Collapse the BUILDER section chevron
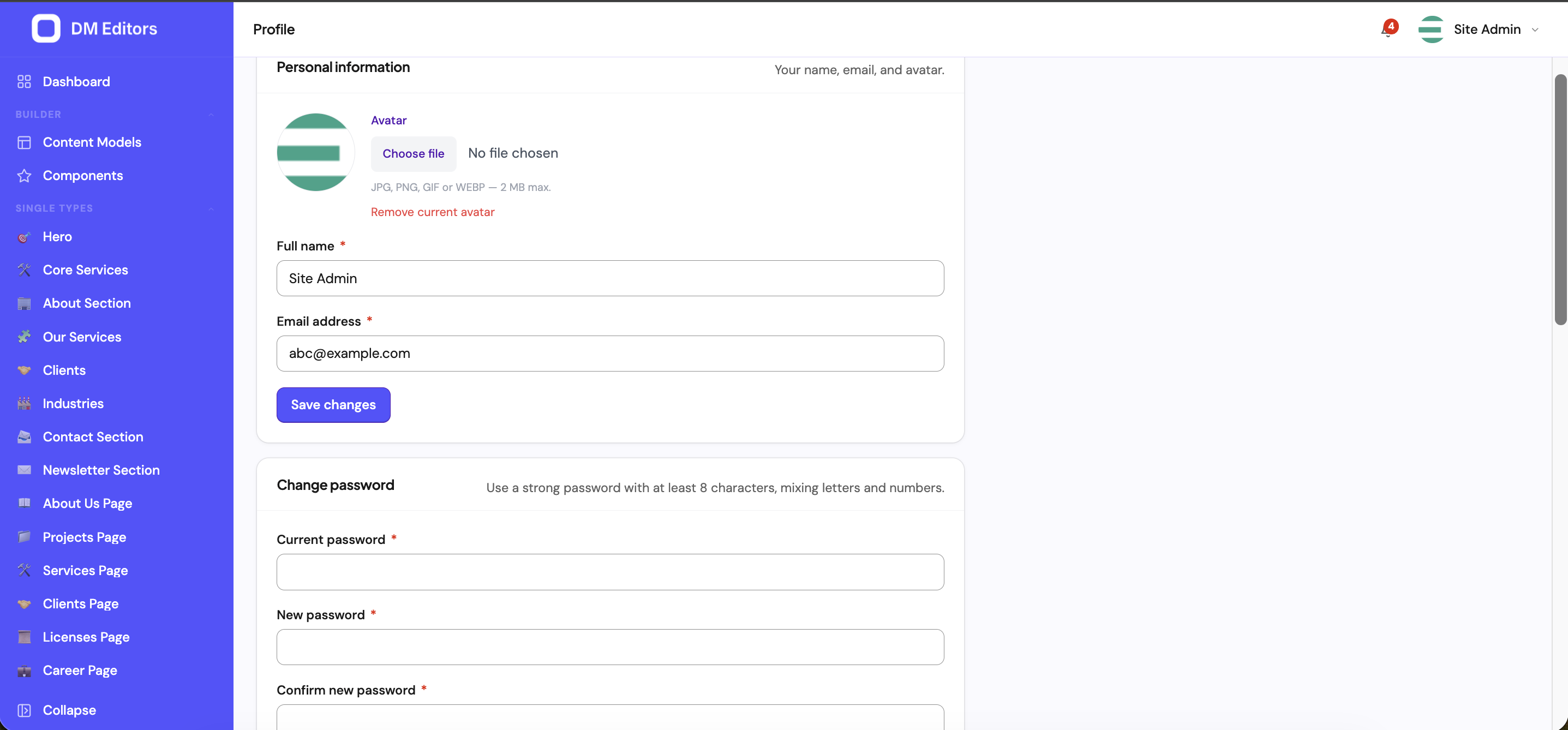 (211, 115)
